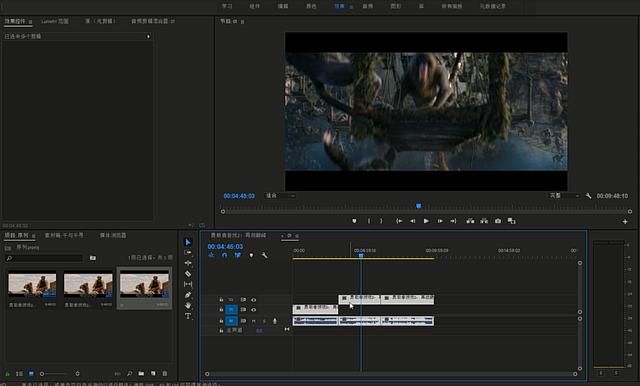Select the Selection arrow tool
Image resolution: width=640 pixels, height=386 pixels.
pos(188,242)
